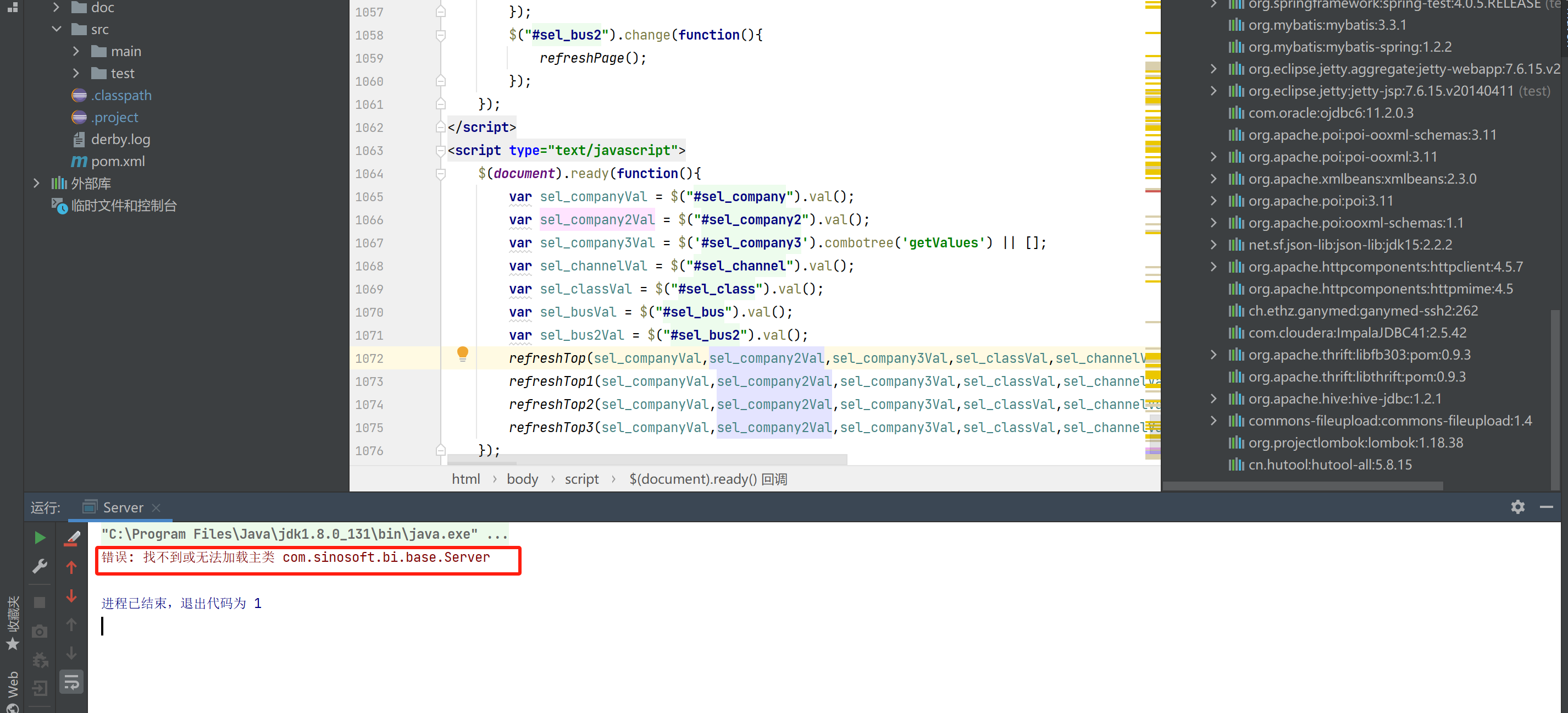Image resolution: width=1568 pixels, height=713 pixels.
Task: Expand the main folder
Action: click(x=76, y=51)
